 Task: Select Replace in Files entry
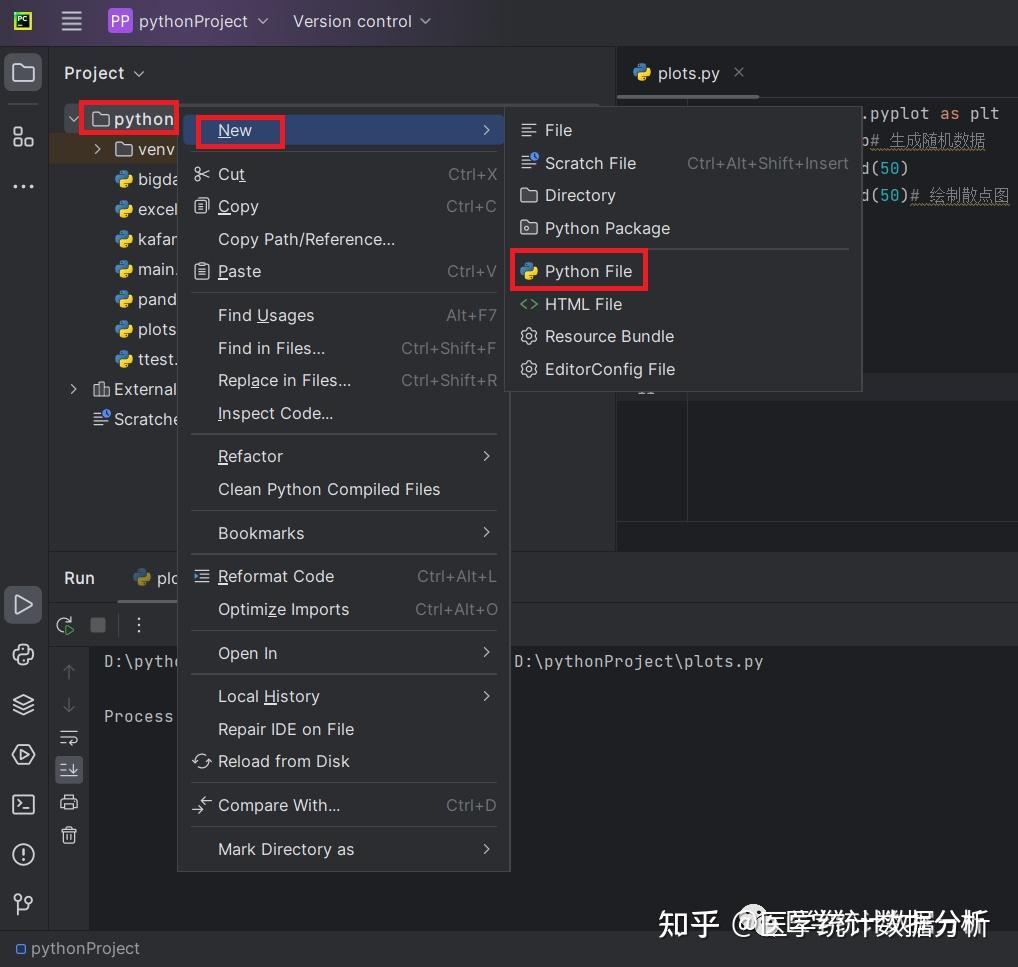coord(344,381)
